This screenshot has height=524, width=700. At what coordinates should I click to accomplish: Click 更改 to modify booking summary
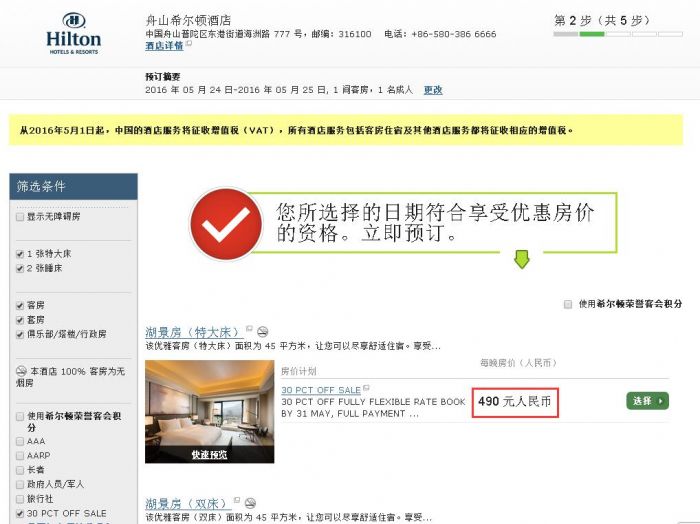click(433, 90)
